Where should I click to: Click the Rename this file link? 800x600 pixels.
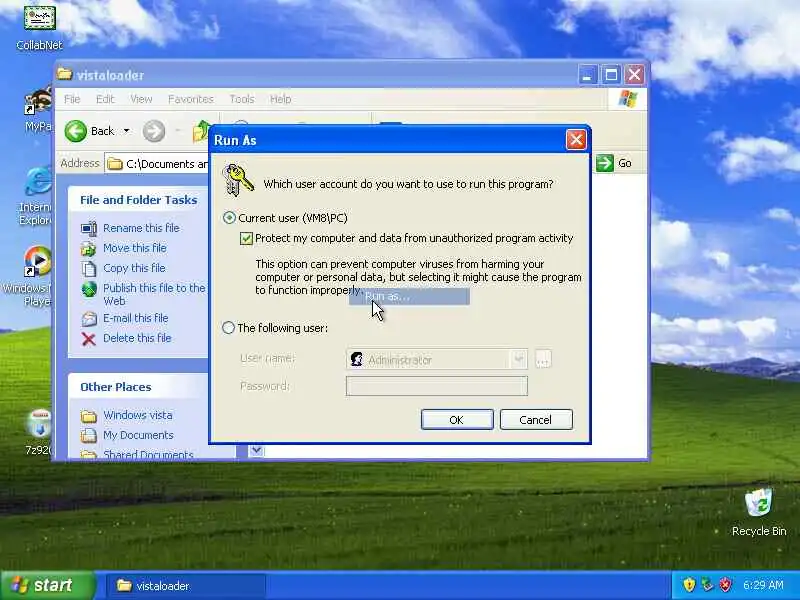(x=141, y=228)
